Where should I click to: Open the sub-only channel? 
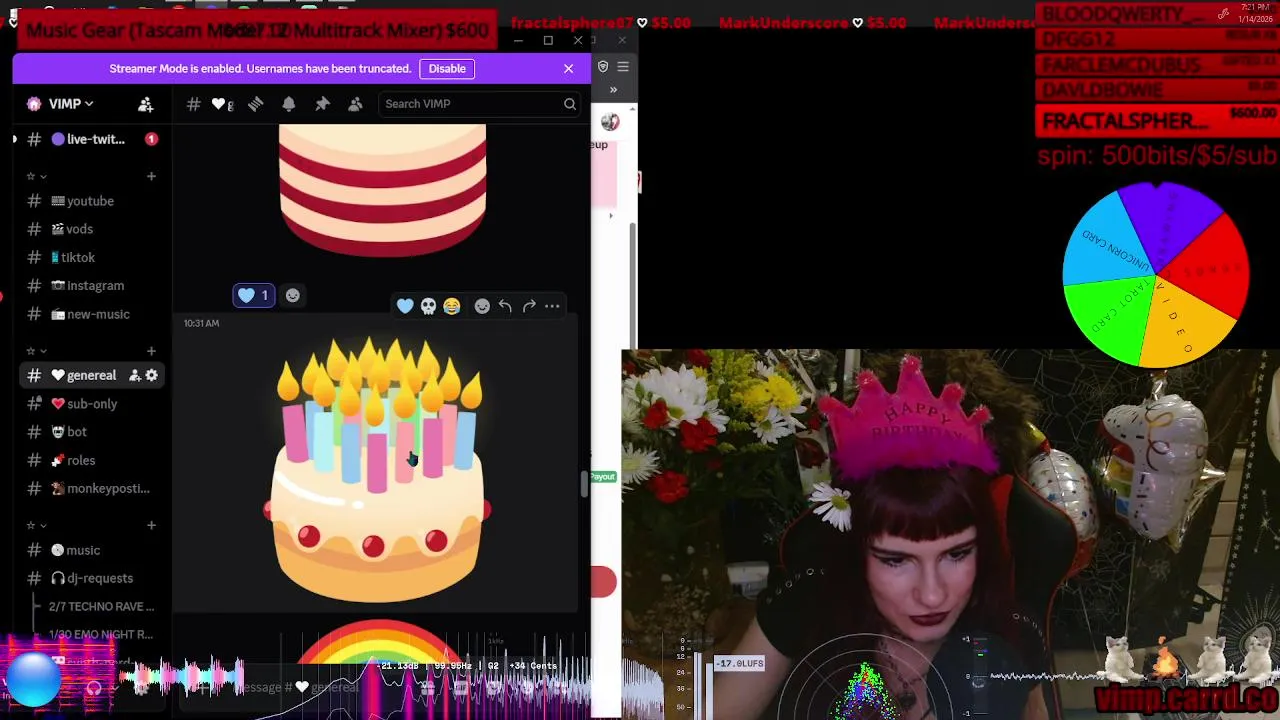point(90,404)
